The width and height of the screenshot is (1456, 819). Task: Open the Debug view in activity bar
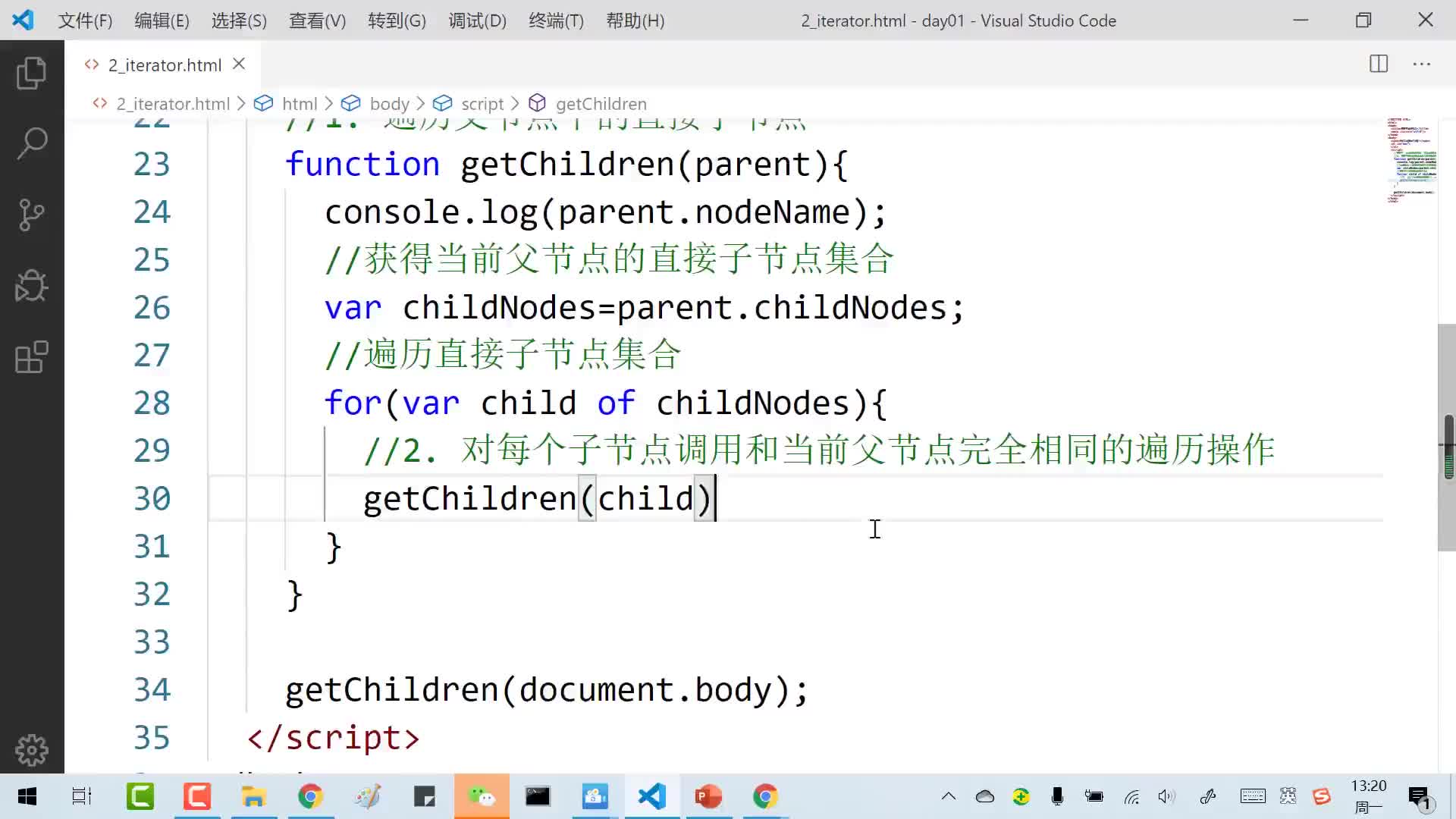coord(31,286)
